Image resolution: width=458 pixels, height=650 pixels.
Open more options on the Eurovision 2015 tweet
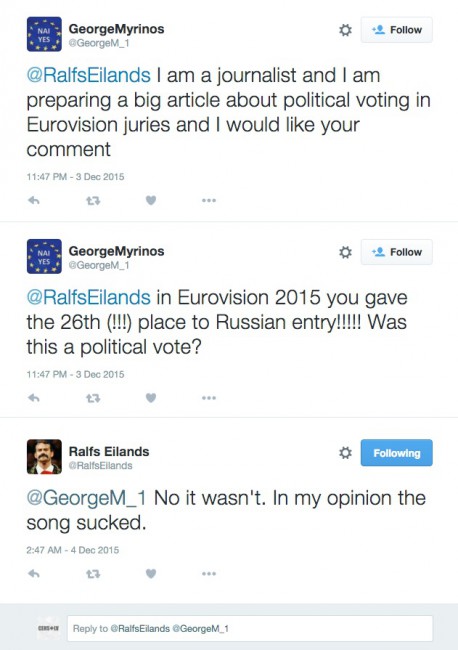[209, 398]
